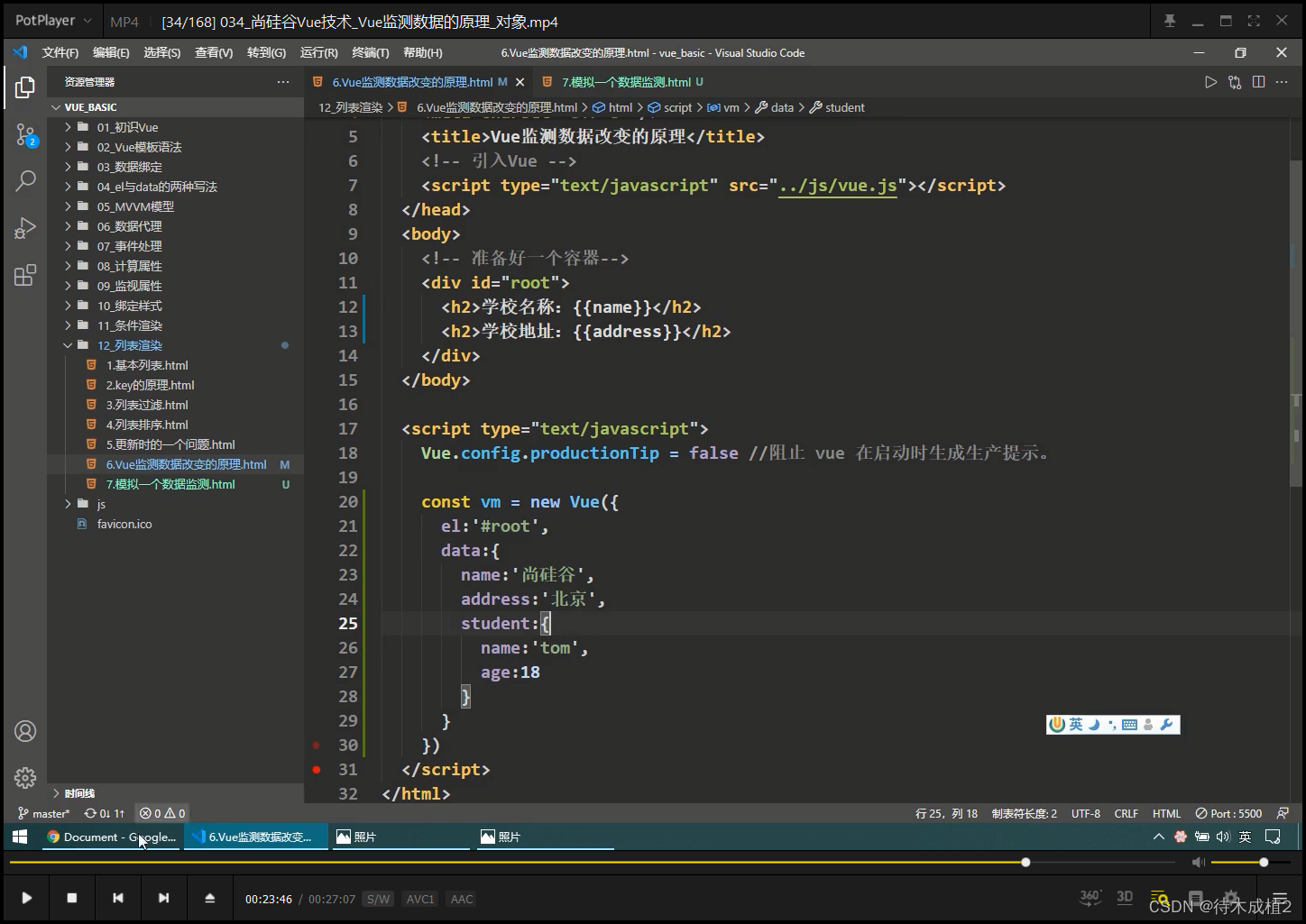Screen dimensions: 1306x924
Task: Open the editor More Actions ellipsis
Action: (1282, 82)
